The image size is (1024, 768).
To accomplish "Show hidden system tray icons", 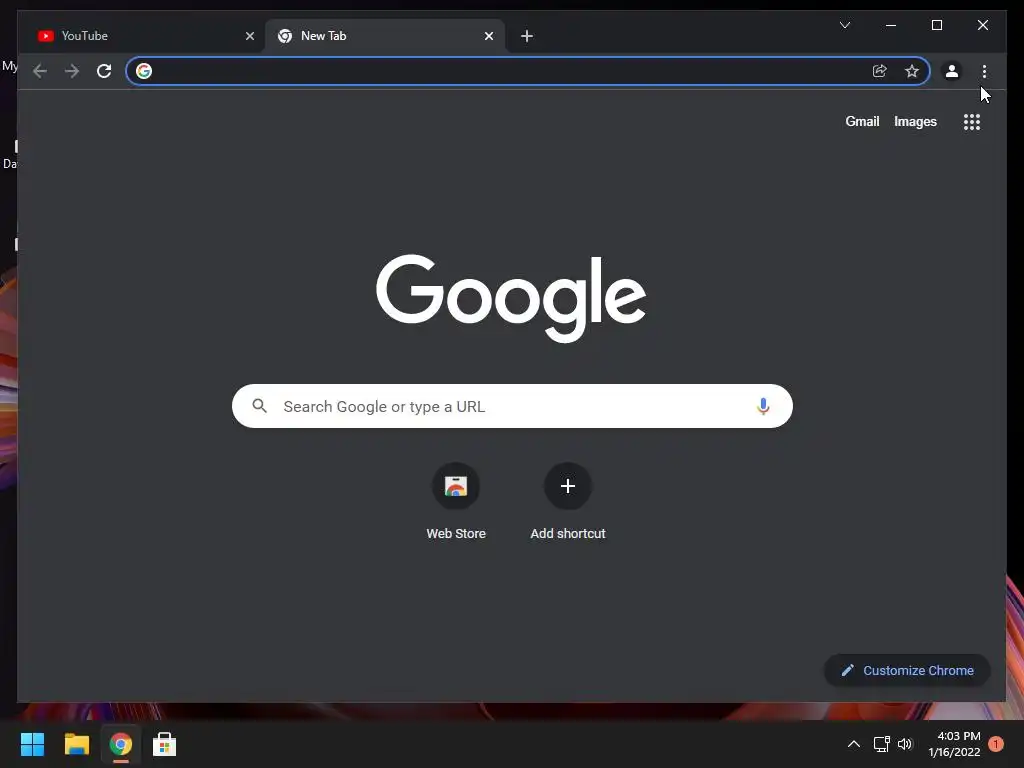I will (854, 744).
